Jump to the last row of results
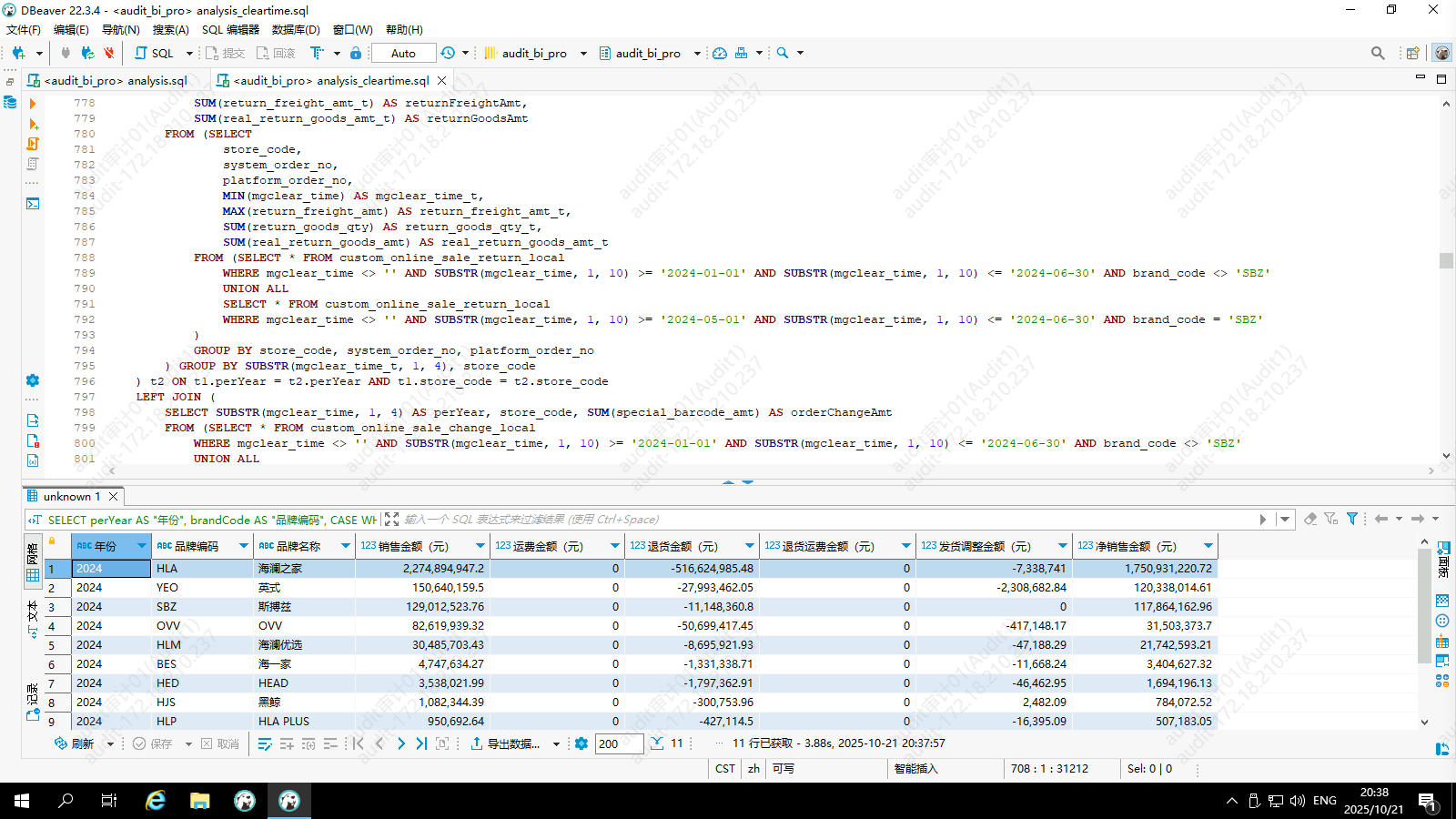Image resolution: width=1456 pixels, height=819 pixels. (x=421, y=743)
